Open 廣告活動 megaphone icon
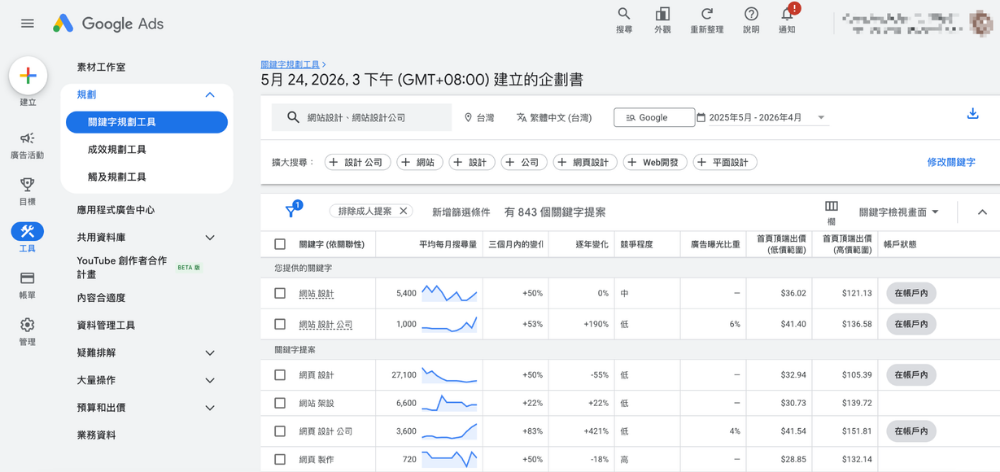This screenshot has height=472, width=1000. click(x=27, y=138)
